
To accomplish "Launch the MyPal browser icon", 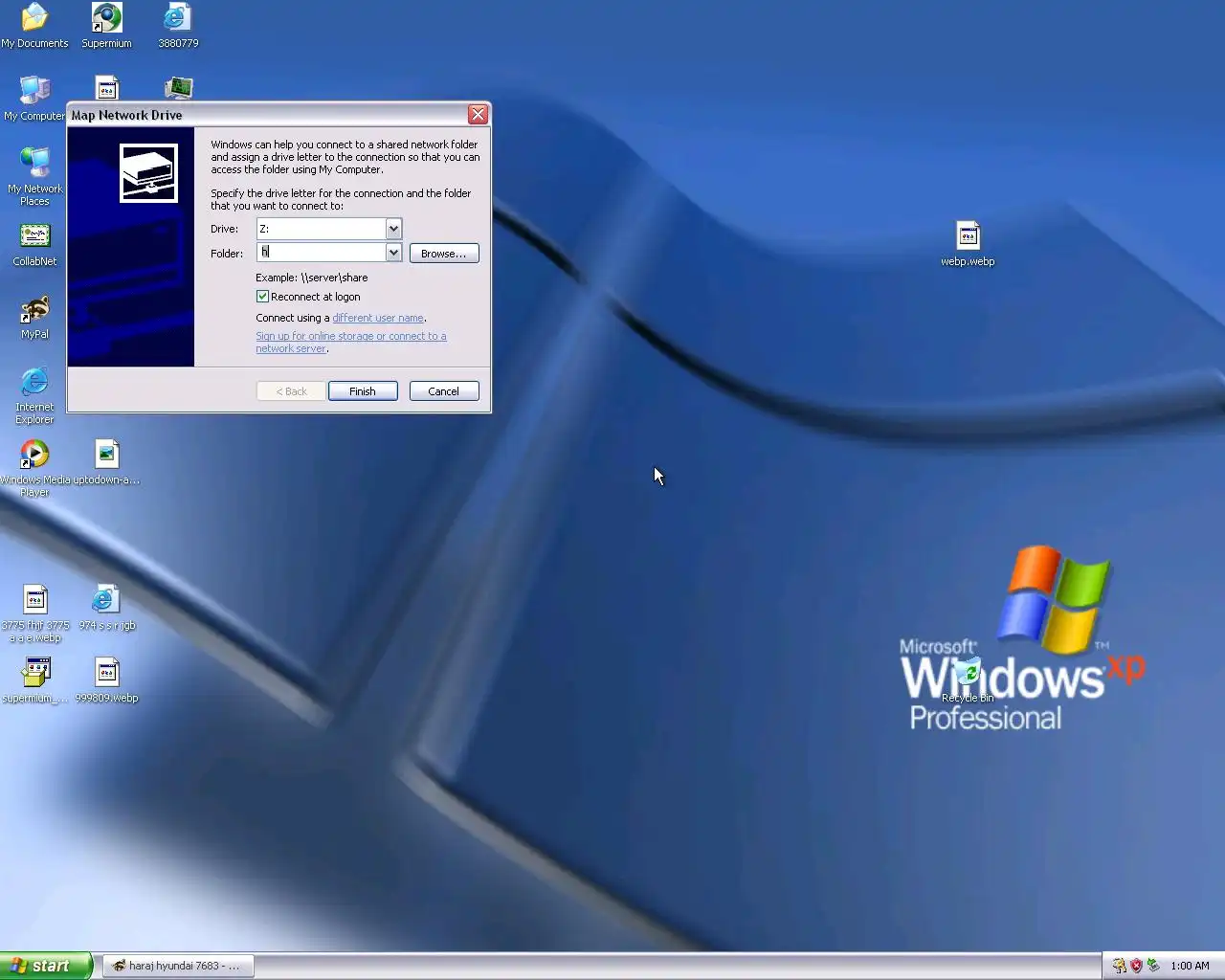I will pos(34,317).
